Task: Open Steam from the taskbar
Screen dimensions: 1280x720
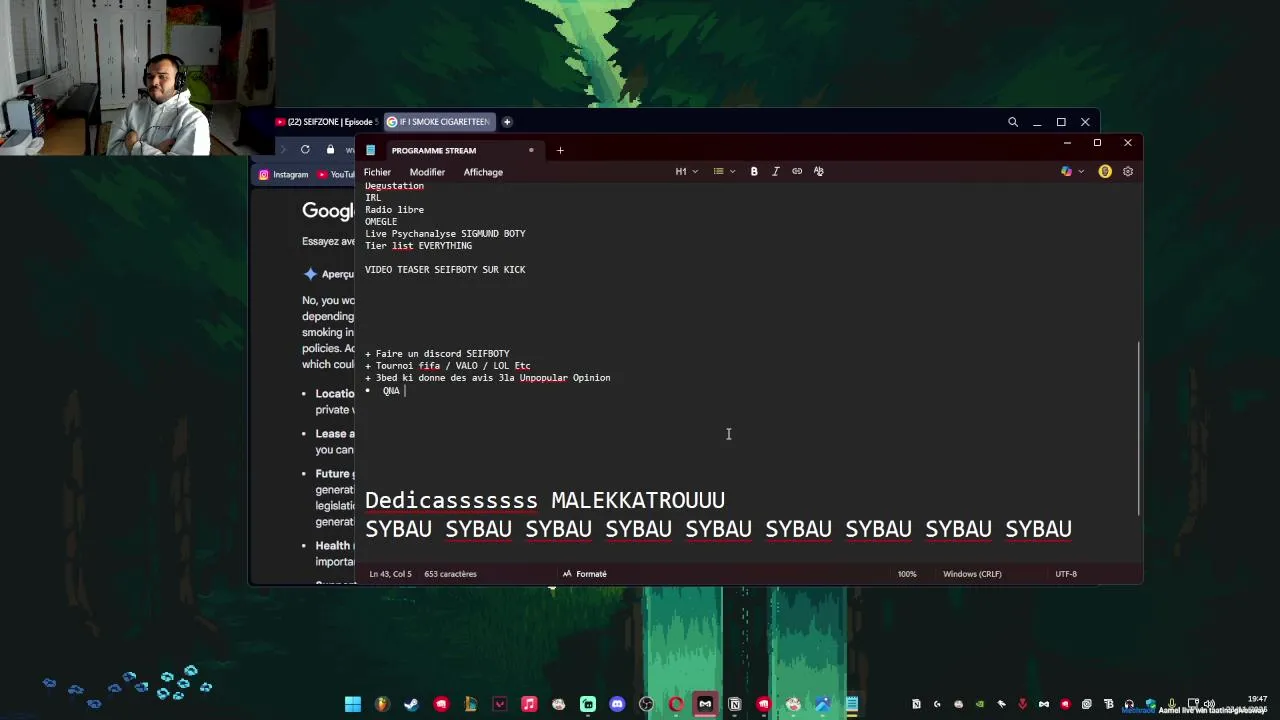Action: coord(411,704)
